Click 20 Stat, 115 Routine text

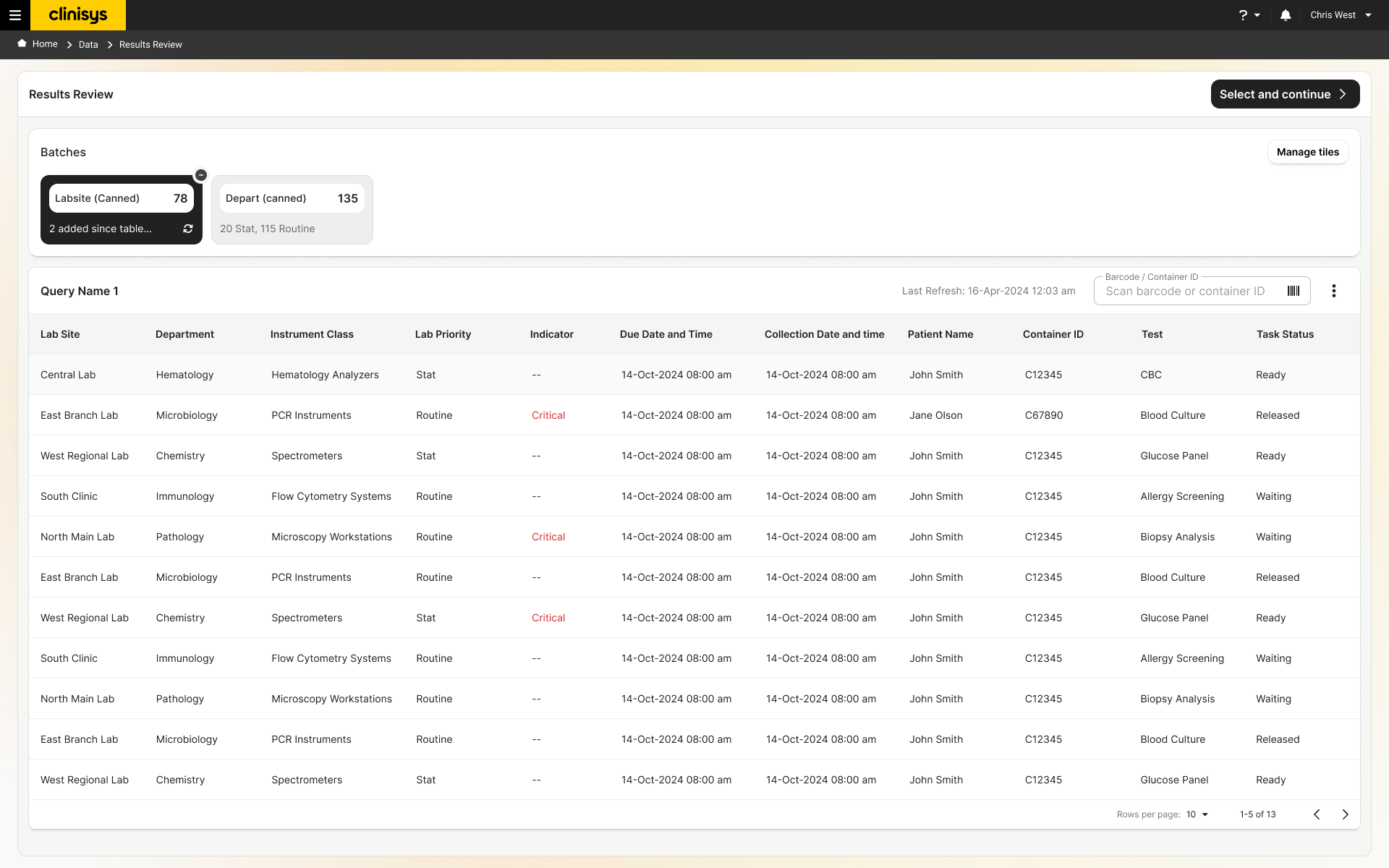(268, 229)
